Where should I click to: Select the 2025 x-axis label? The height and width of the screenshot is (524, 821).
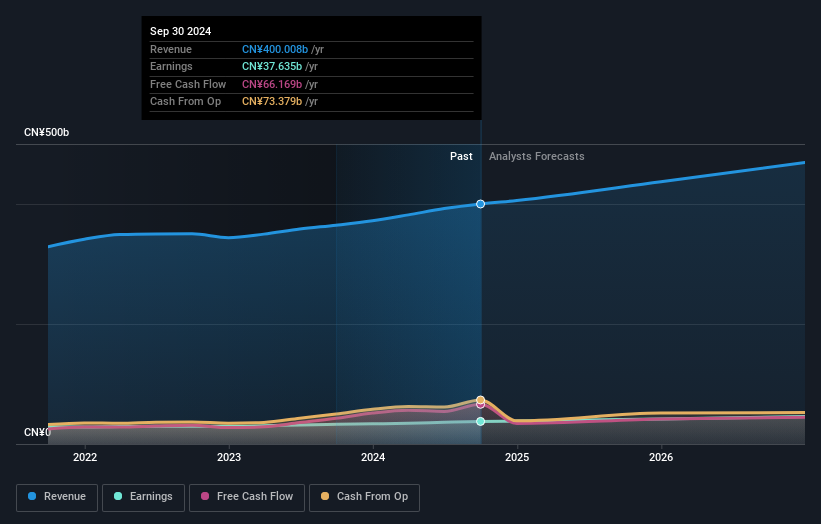[517, 458]
